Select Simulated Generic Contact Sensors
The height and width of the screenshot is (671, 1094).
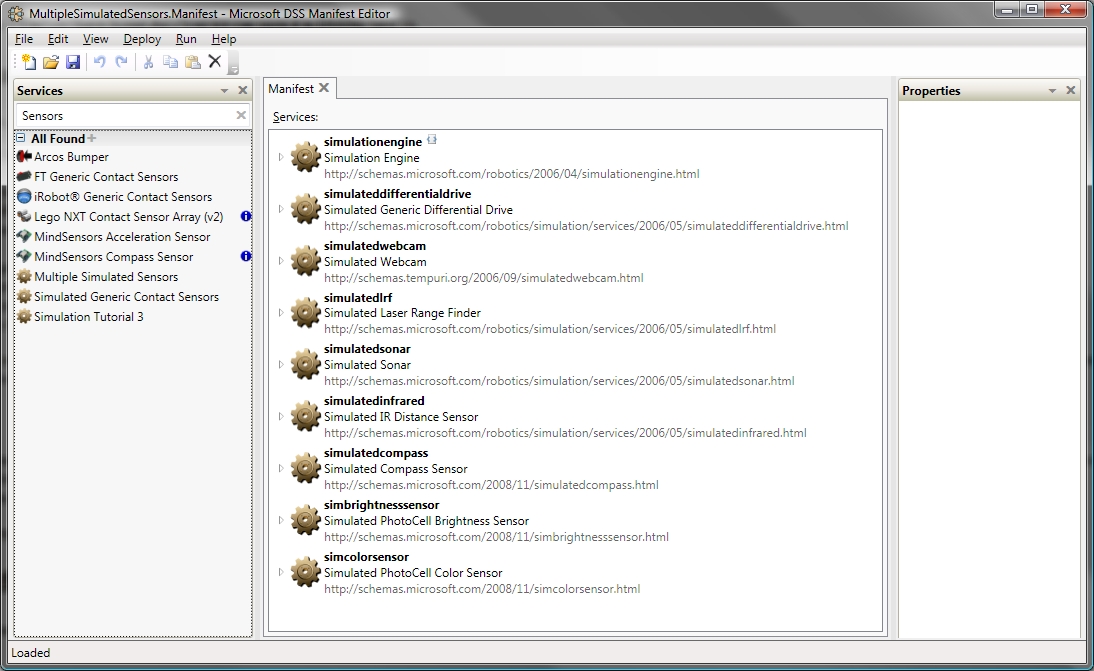point(126,297)
